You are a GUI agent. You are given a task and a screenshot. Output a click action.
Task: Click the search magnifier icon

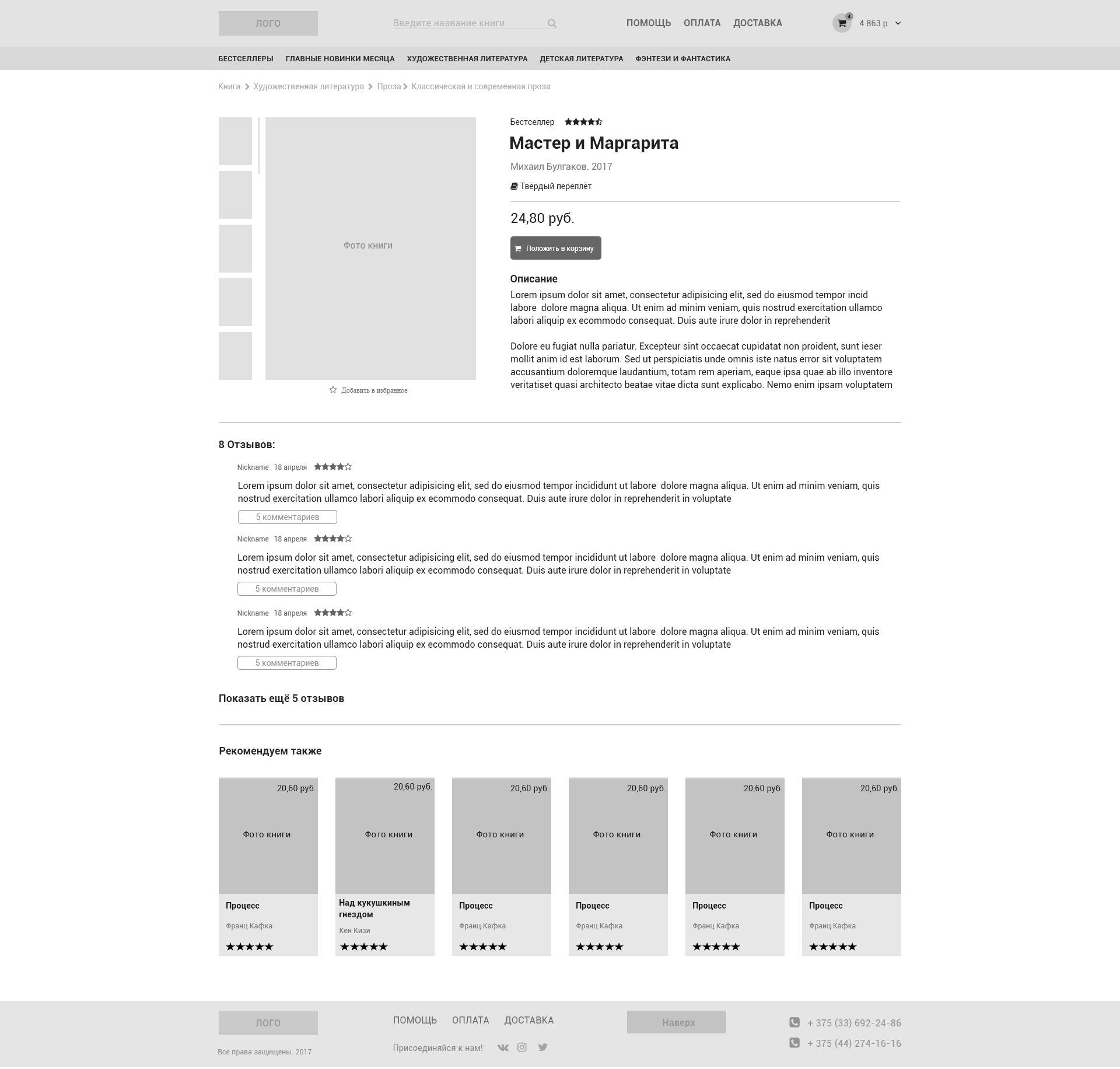click(x=551, y=23)
